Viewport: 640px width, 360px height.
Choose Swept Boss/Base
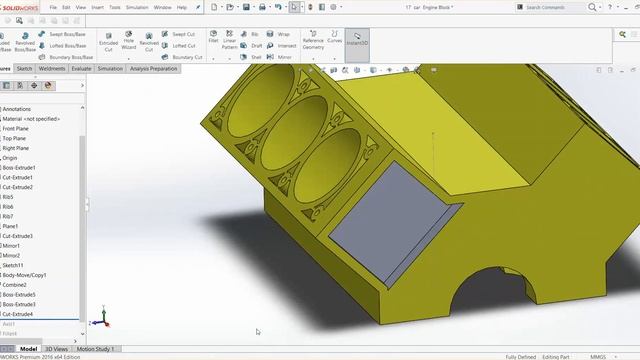pos(62,34)
